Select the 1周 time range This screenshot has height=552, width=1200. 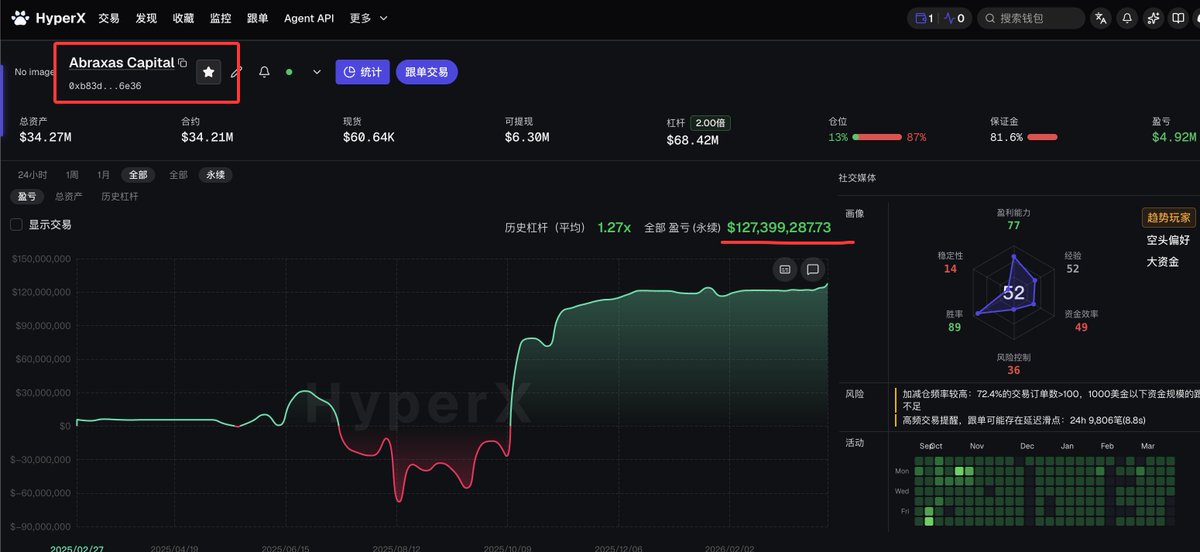coord(73,174)
